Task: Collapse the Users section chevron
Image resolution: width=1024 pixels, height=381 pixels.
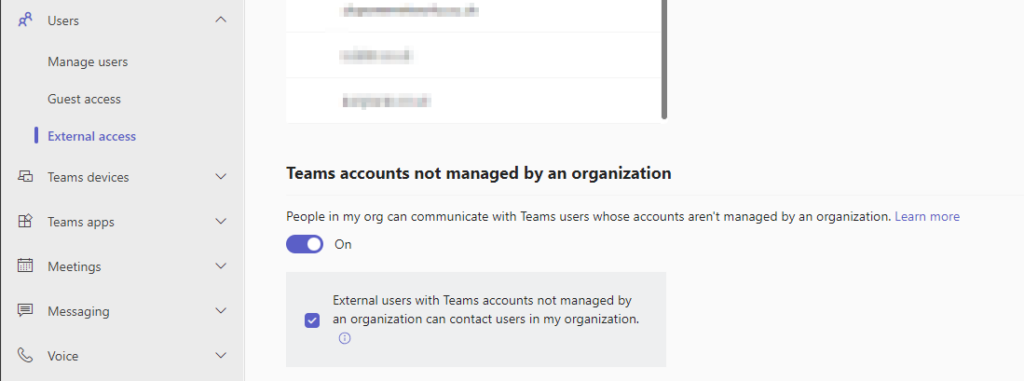Action: [x=221, y=20]
